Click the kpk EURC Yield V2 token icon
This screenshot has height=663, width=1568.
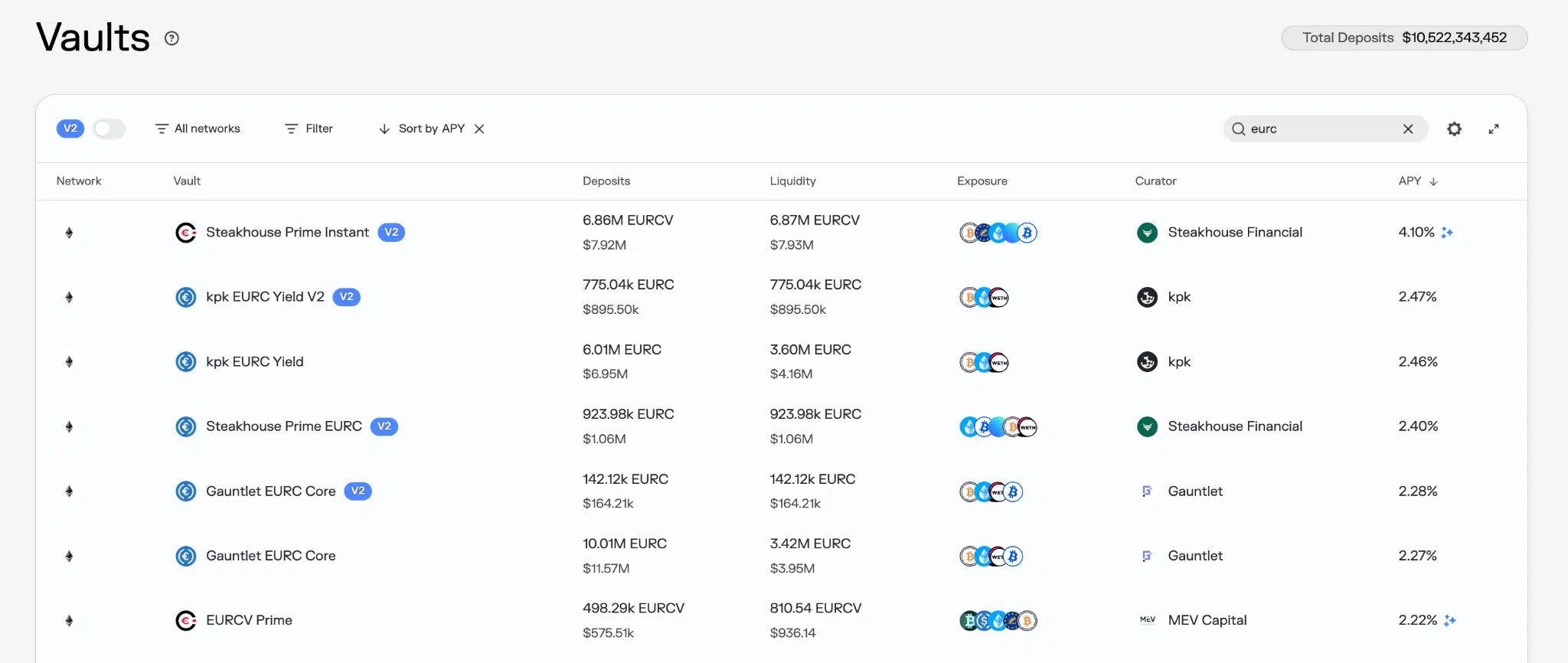coord(185,297)
